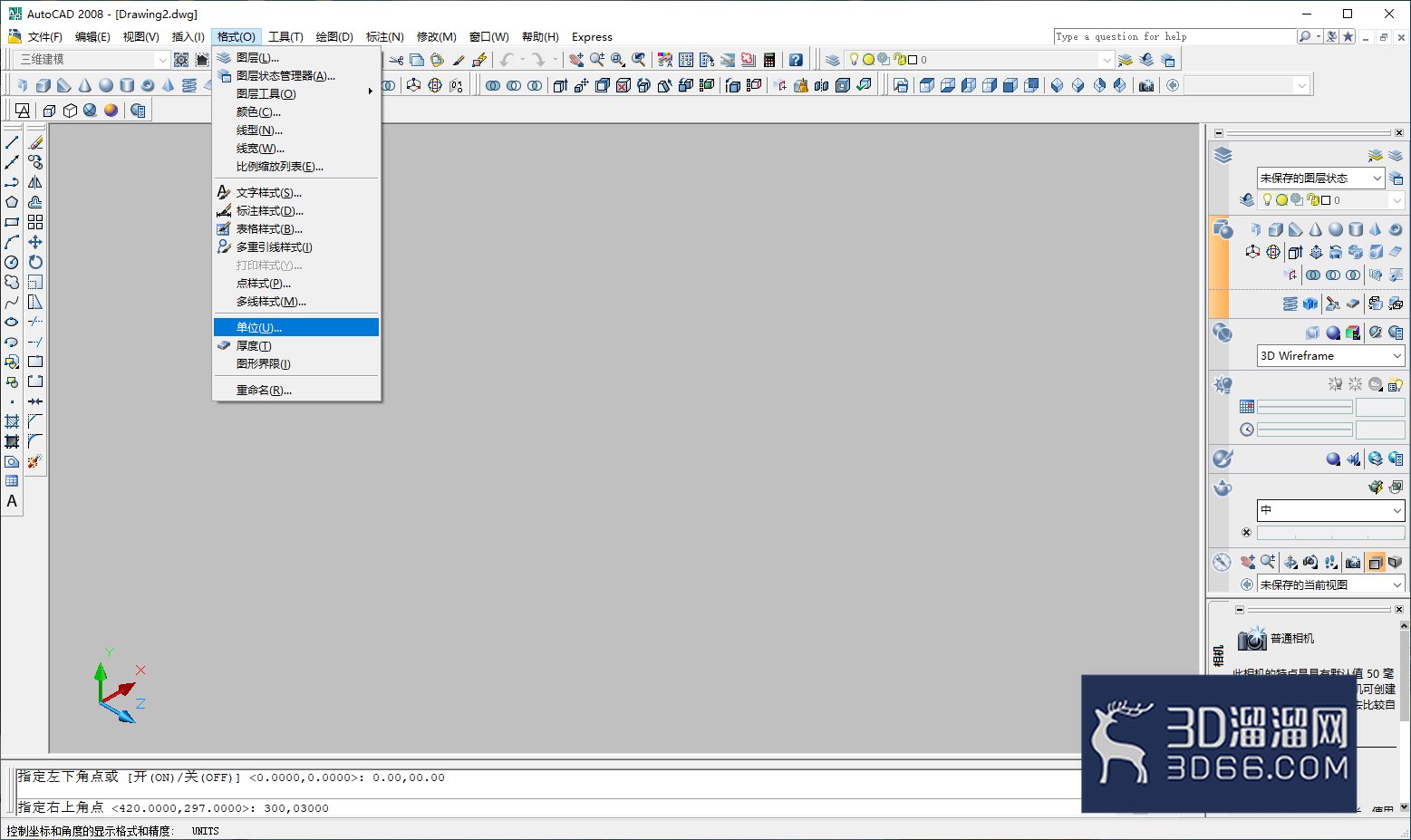This screenshot has width=1411, height=840.
Task: Click the Help question mark icon
Action: [x=796, y=60]
